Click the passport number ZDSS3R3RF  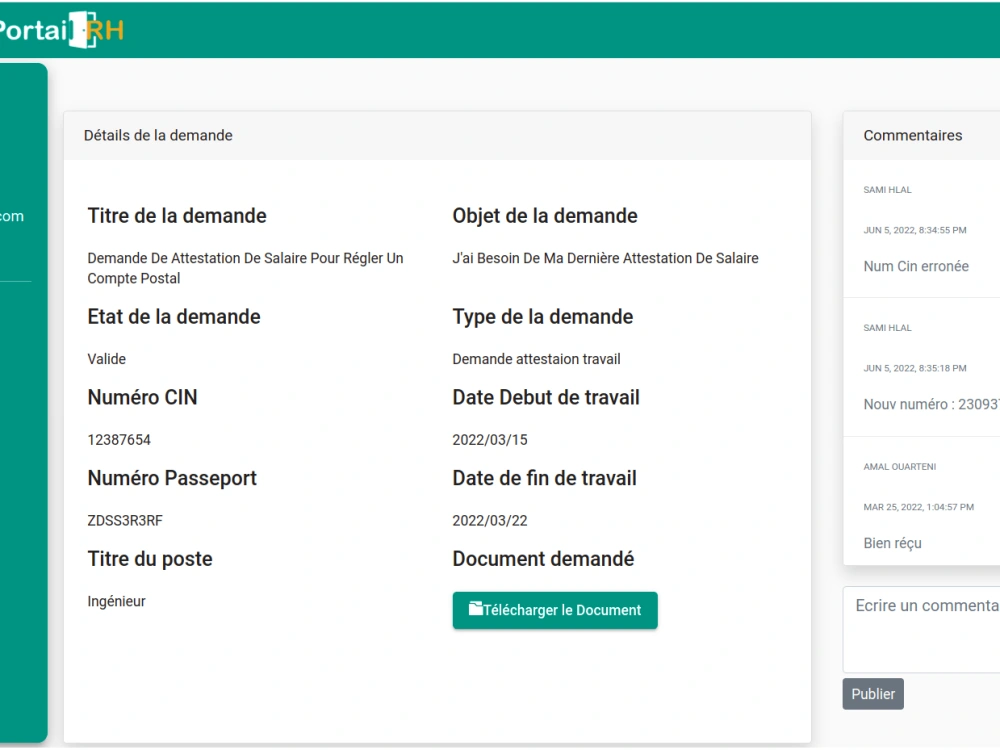(x=125, y=521)
